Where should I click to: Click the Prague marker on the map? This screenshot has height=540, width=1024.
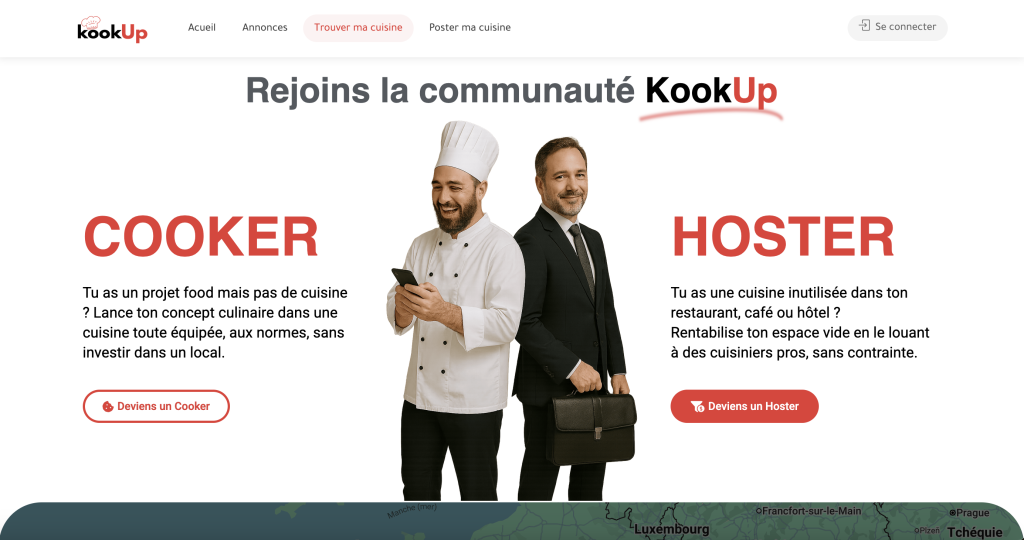point(952,513)
